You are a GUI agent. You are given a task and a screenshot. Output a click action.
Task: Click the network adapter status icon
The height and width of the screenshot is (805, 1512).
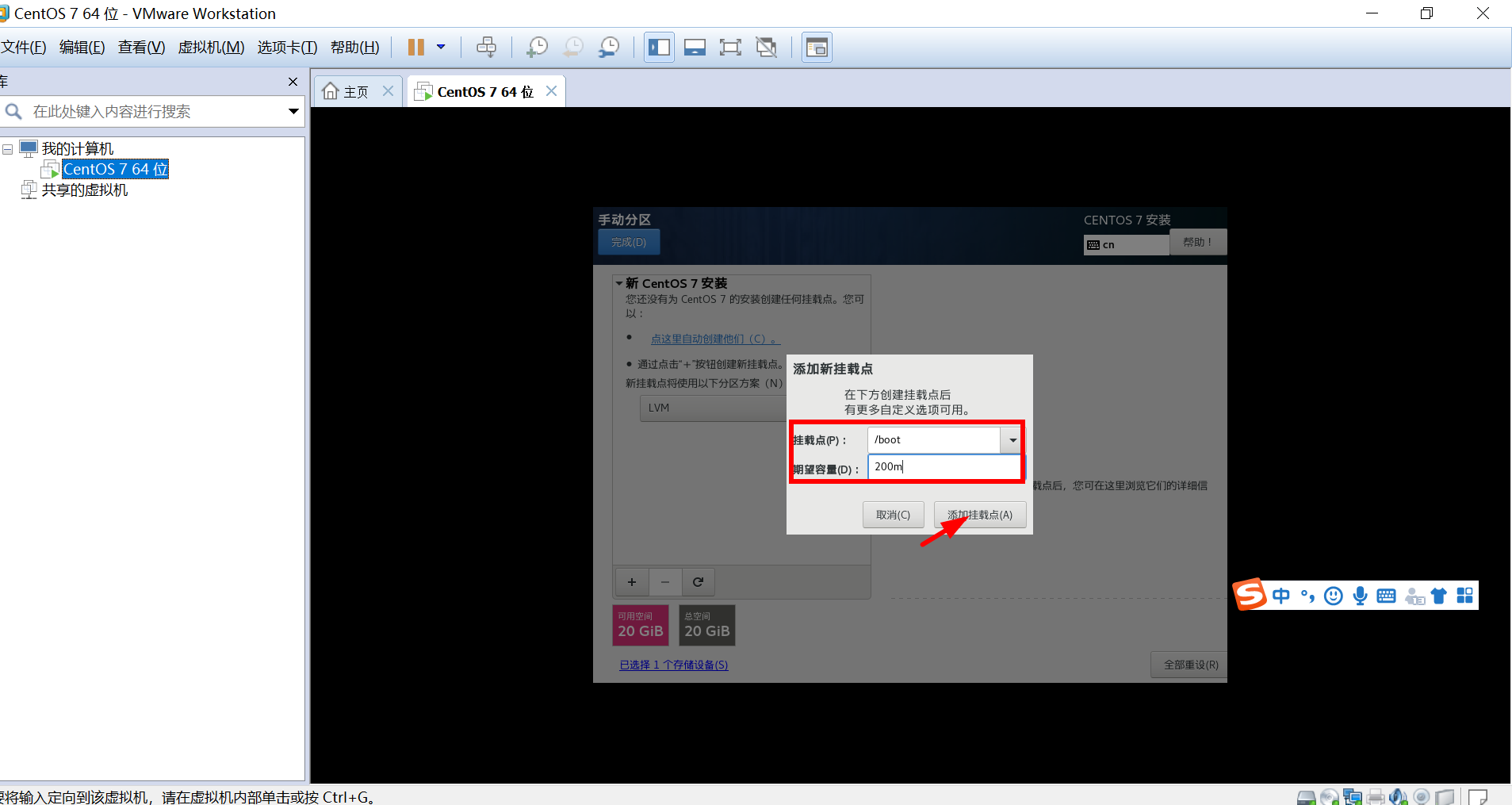(x=1353, y=797)
